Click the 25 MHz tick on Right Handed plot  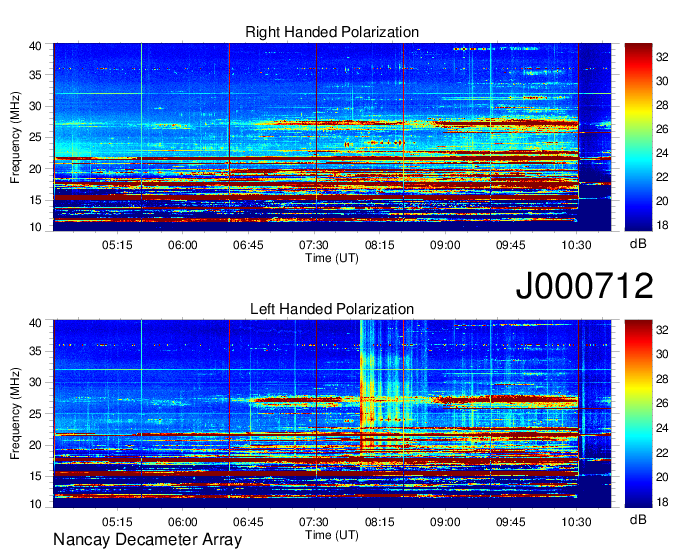point(35,137)
